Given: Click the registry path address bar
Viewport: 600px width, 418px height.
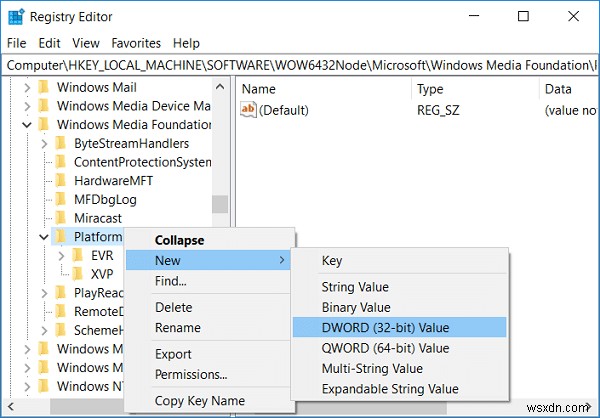Looking at the screenshot, I should (x=300, y=65).
